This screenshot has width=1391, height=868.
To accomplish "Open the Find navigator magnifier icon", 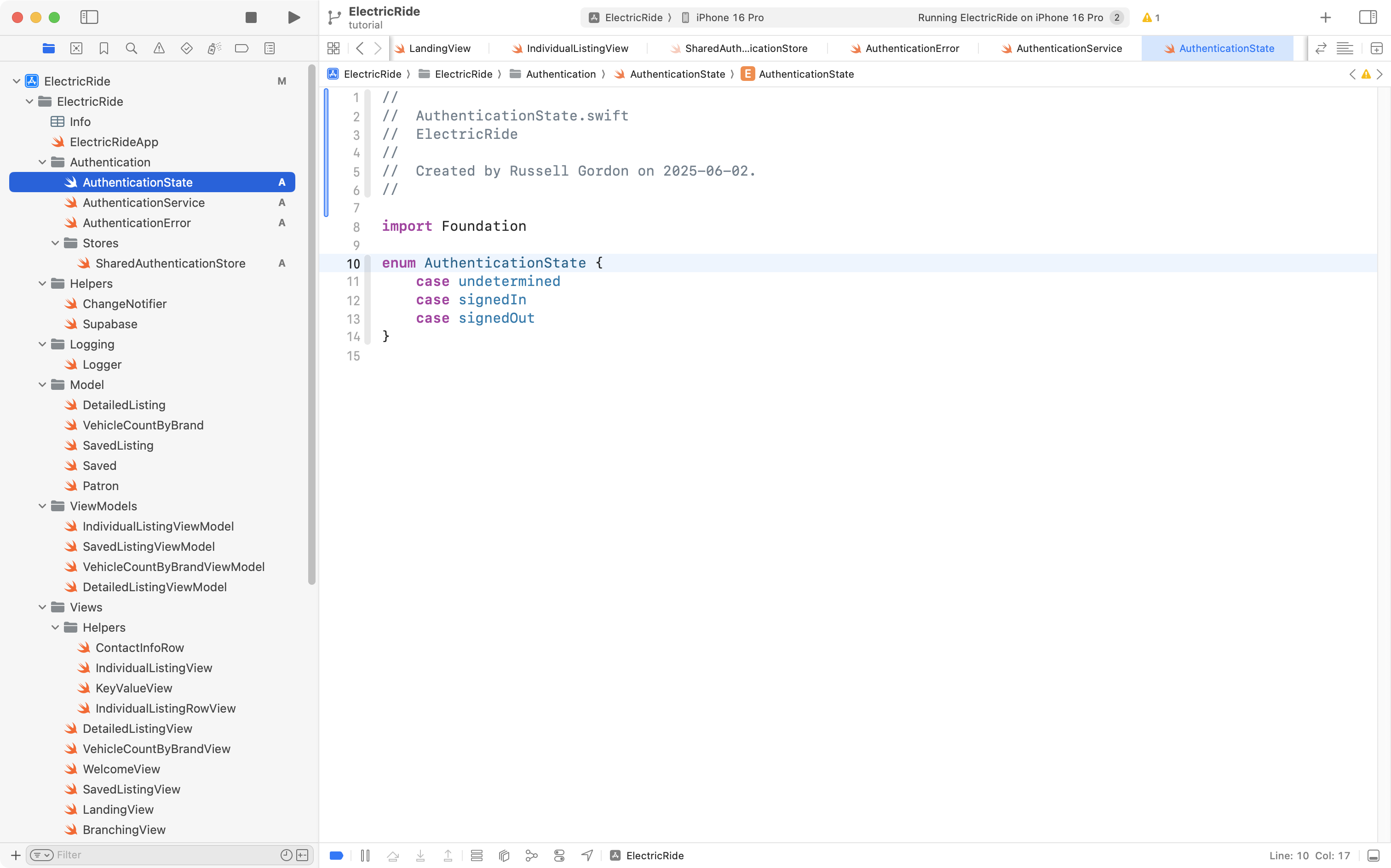I will [x=132, y=48].
